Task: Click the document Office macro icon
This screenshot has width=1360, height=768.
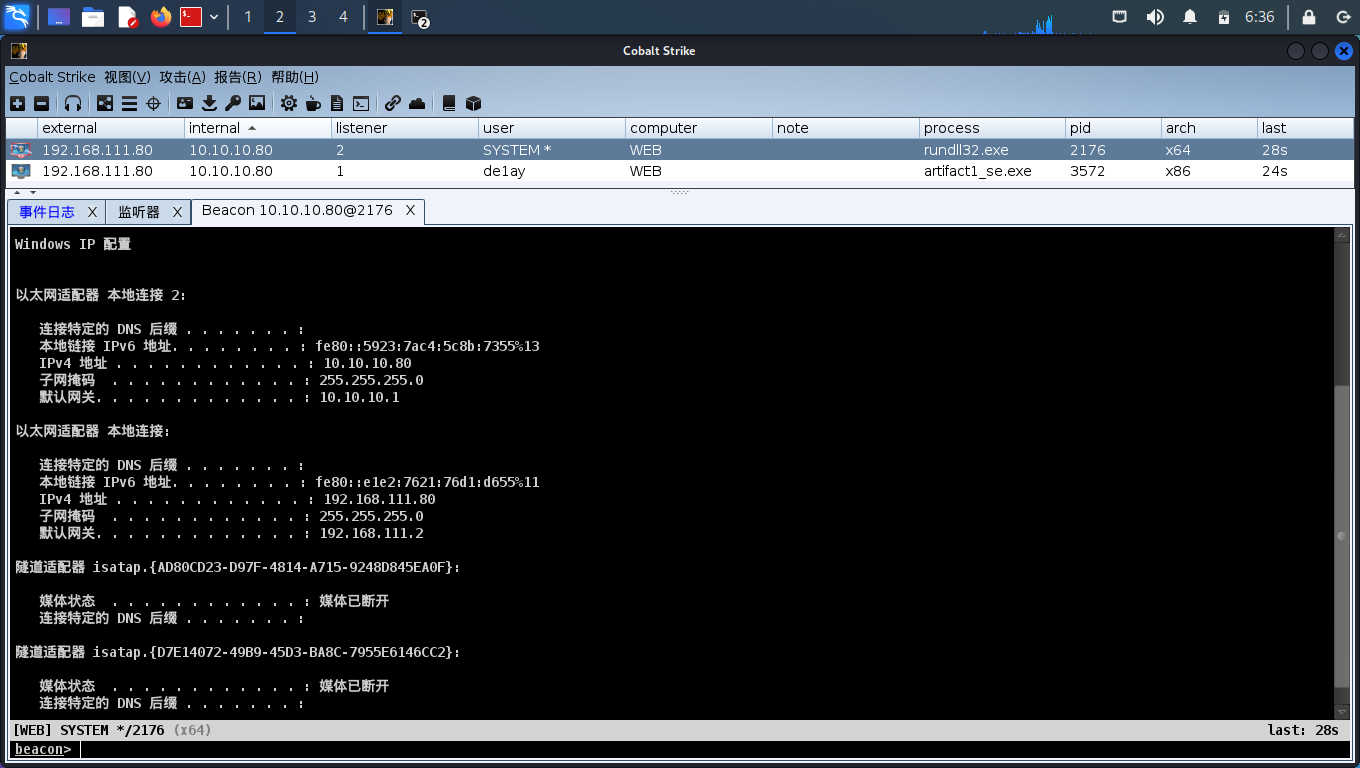Action: [337, 103]
